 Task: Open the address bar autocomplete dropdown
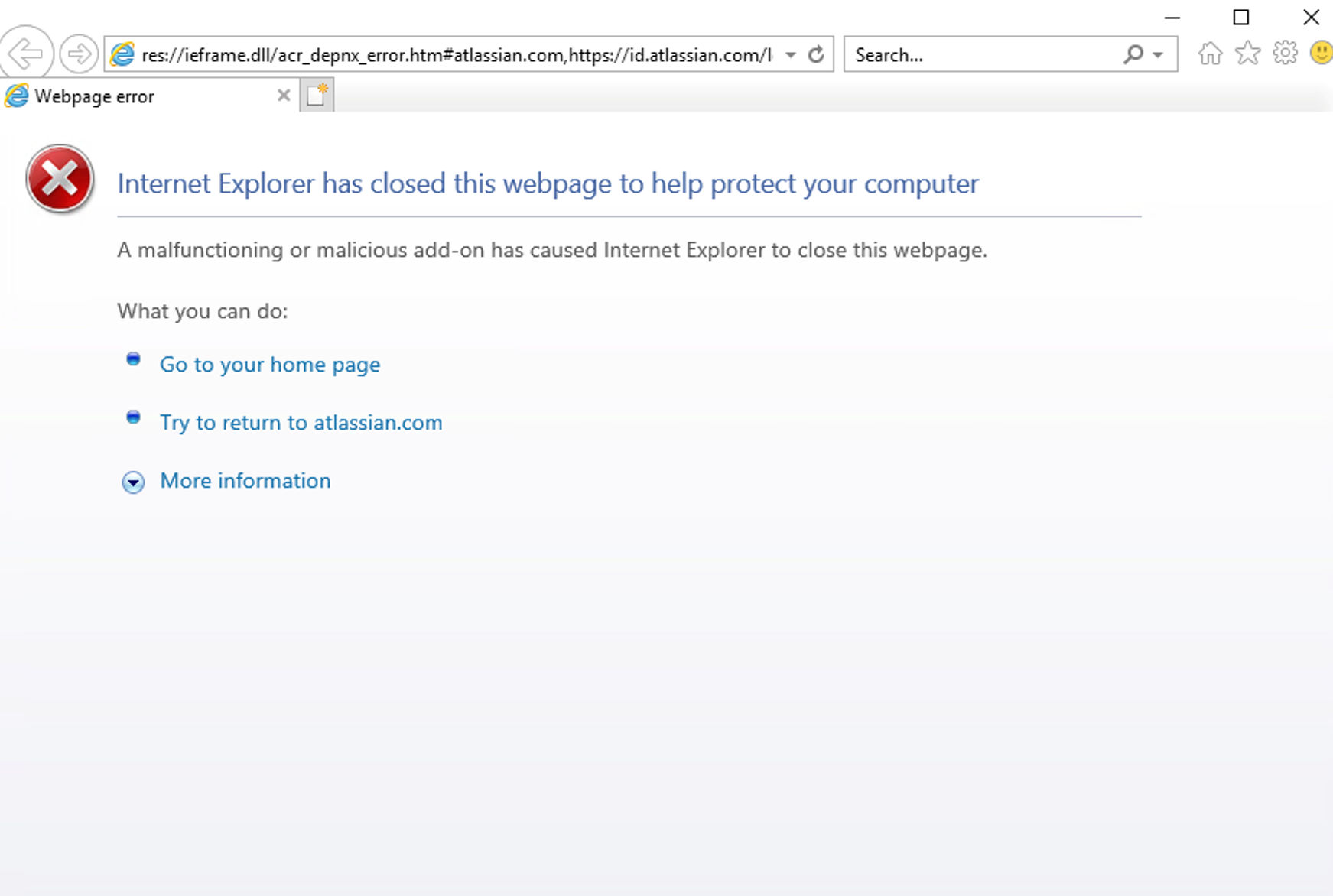click(x=791, y=55)
